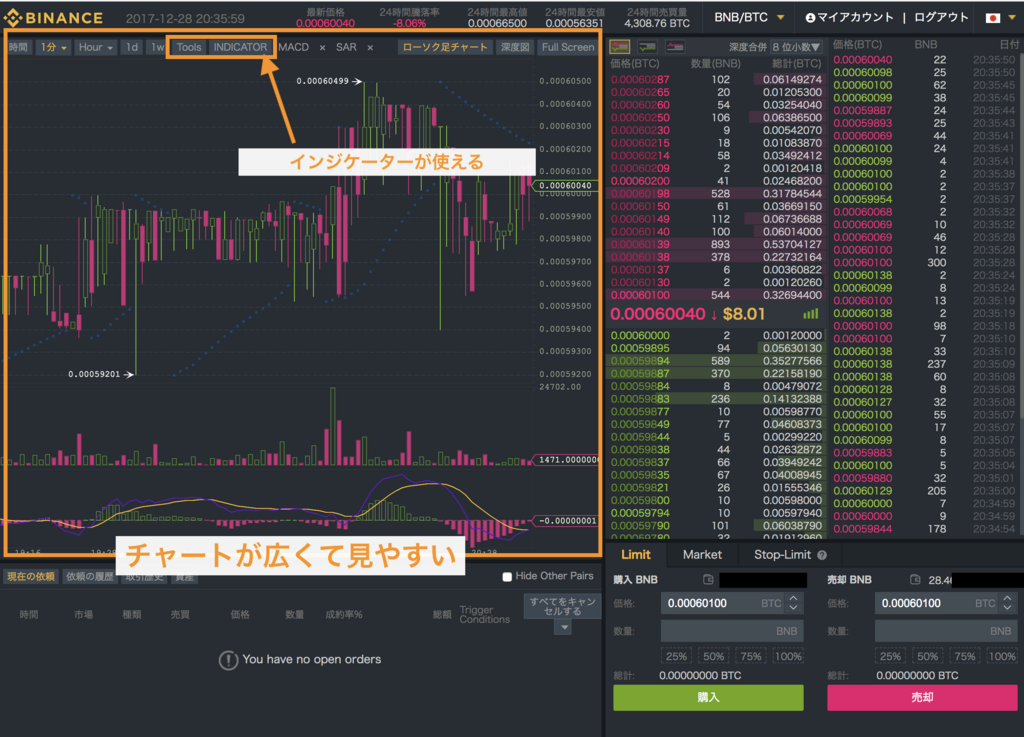
Task: Focus the sell 数量 BNB quantity field
Action: click(946, 631)
